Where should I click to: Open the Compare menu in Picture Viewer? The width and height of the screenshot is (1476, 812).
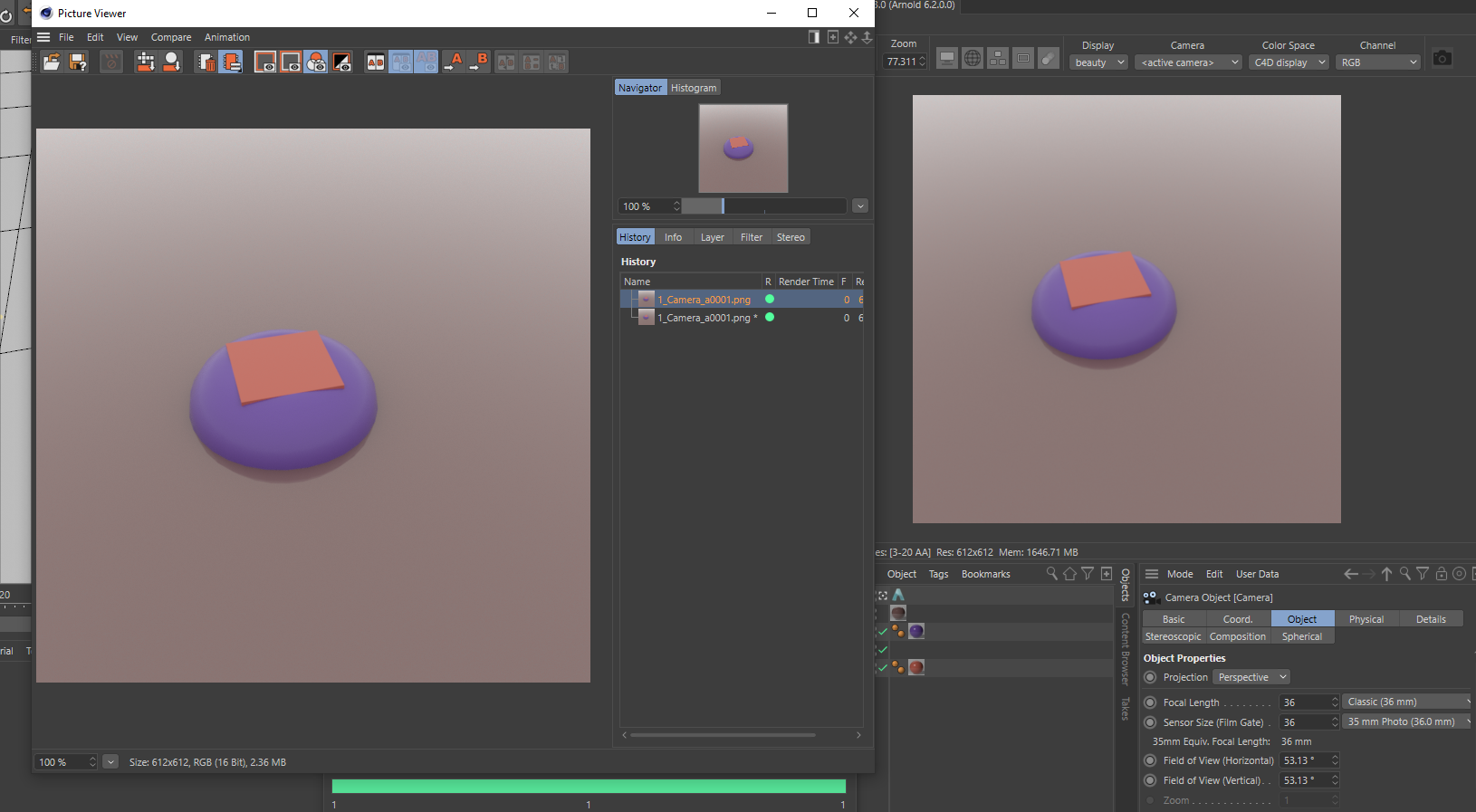coord(171,37)
